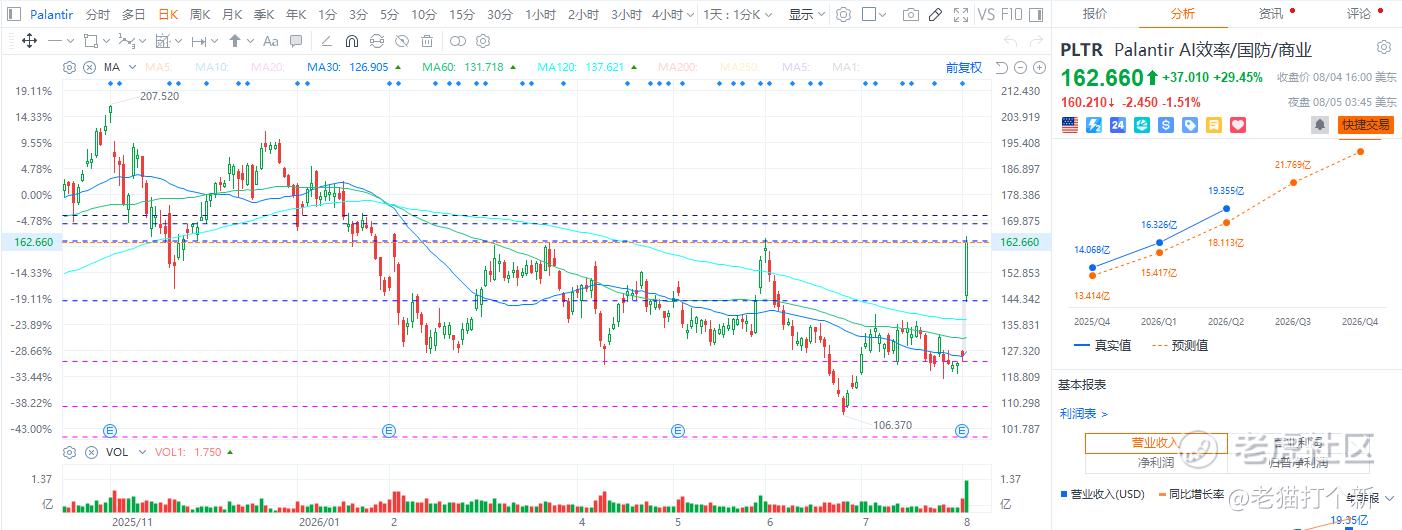
Task: Select the magnet snap tool
Action: tap(352, 41)
